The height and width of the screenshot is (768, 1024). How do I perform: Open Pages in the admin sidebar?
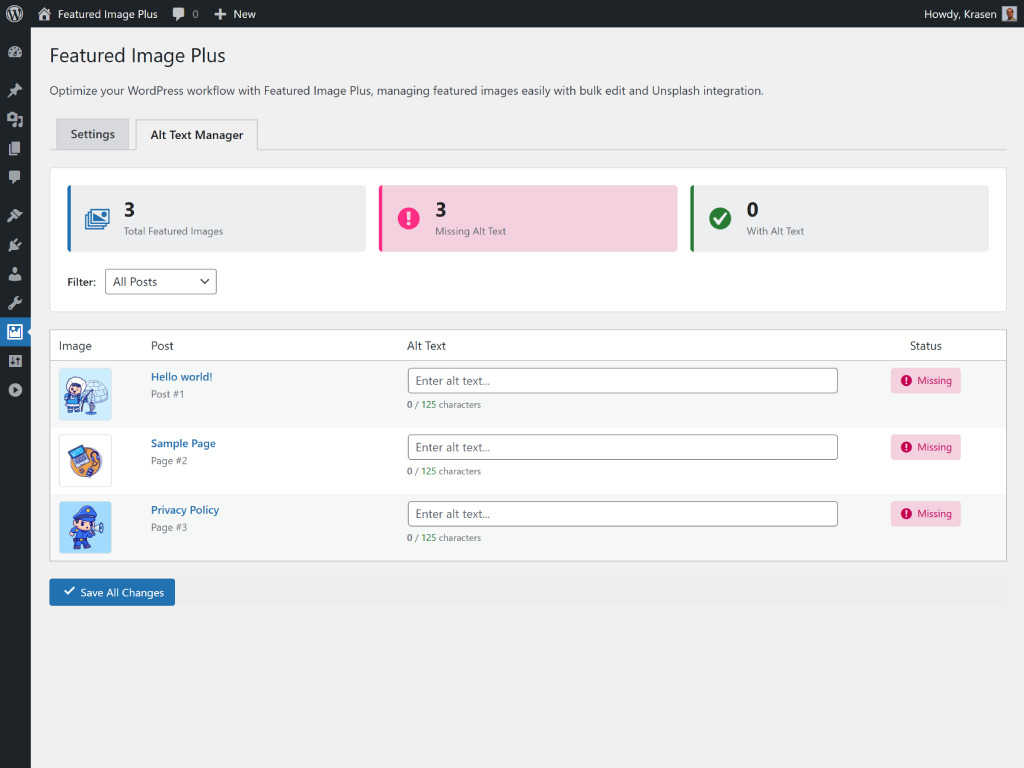coord(15,149)
